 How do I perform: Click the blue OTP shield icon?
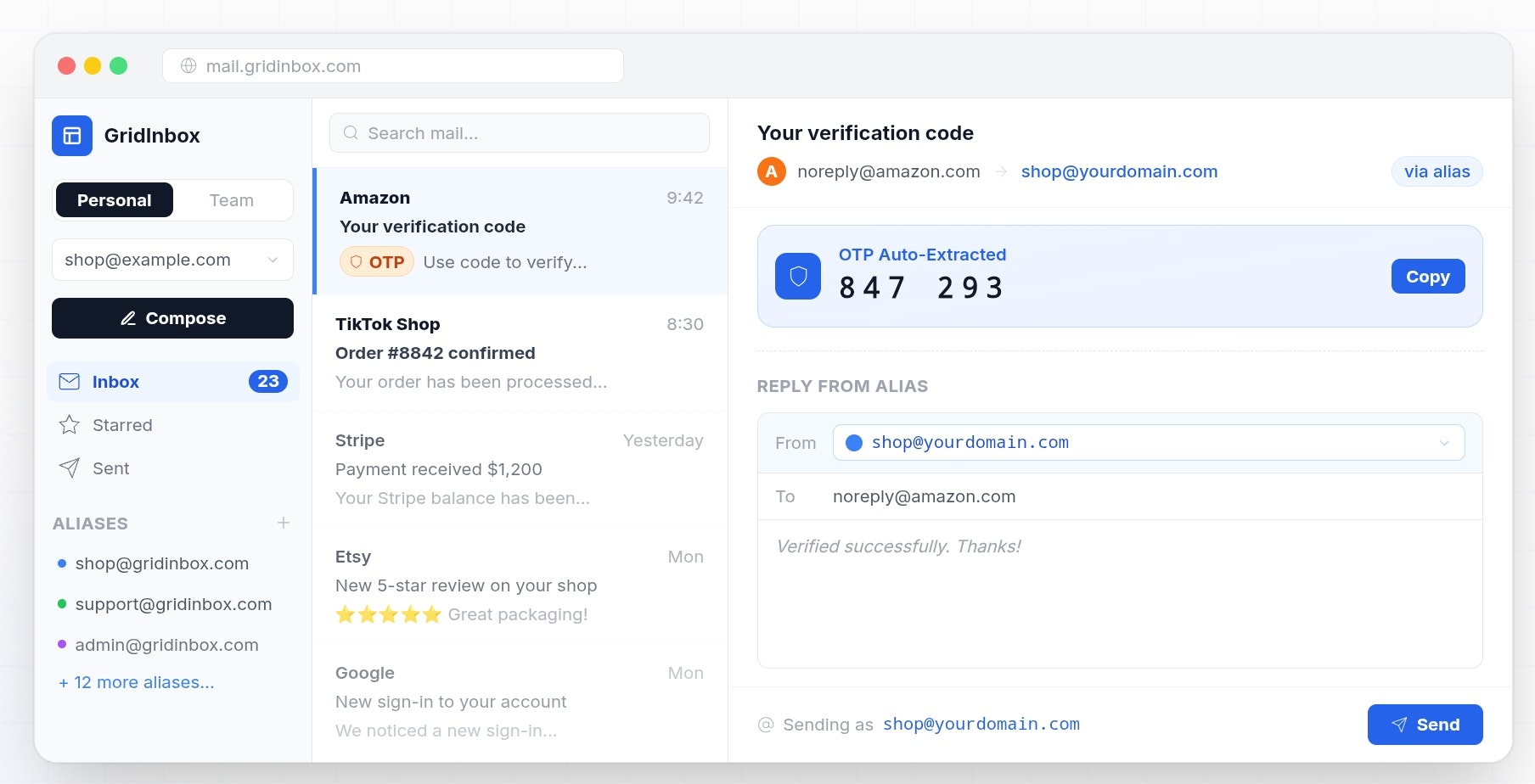(798, 277)
